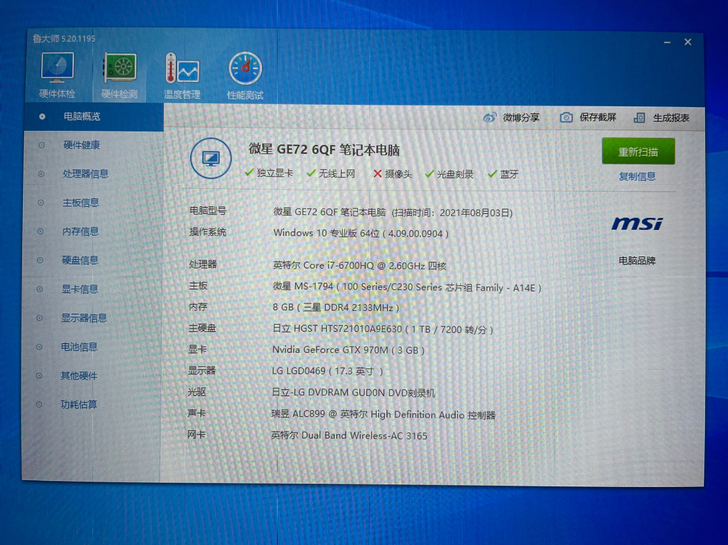Click the 电脑品牌 label under MSI
Viewport: 728px width, 545px height.
point(637,260)
